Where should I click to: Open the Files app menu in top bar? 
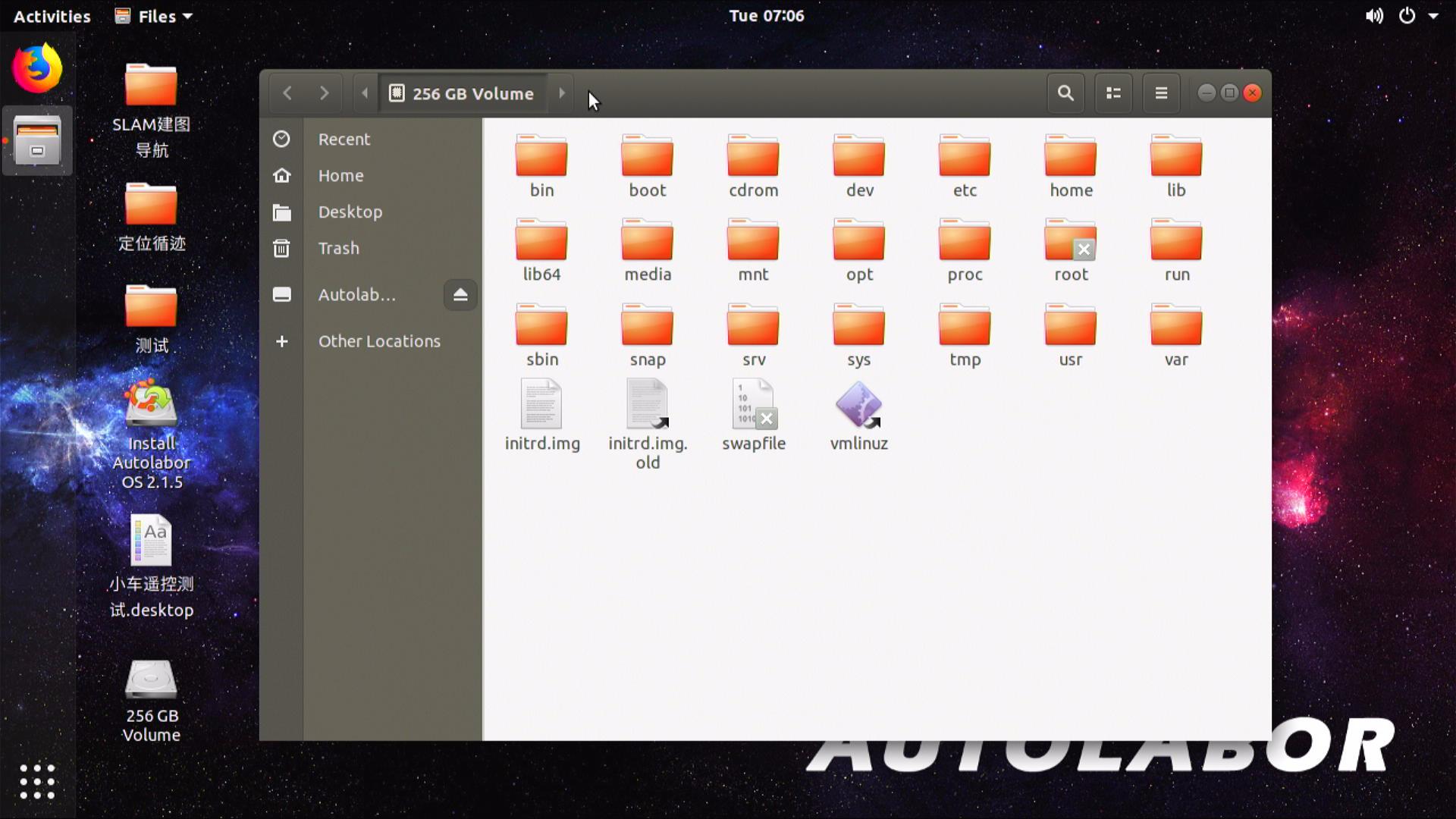pos(155,16)
